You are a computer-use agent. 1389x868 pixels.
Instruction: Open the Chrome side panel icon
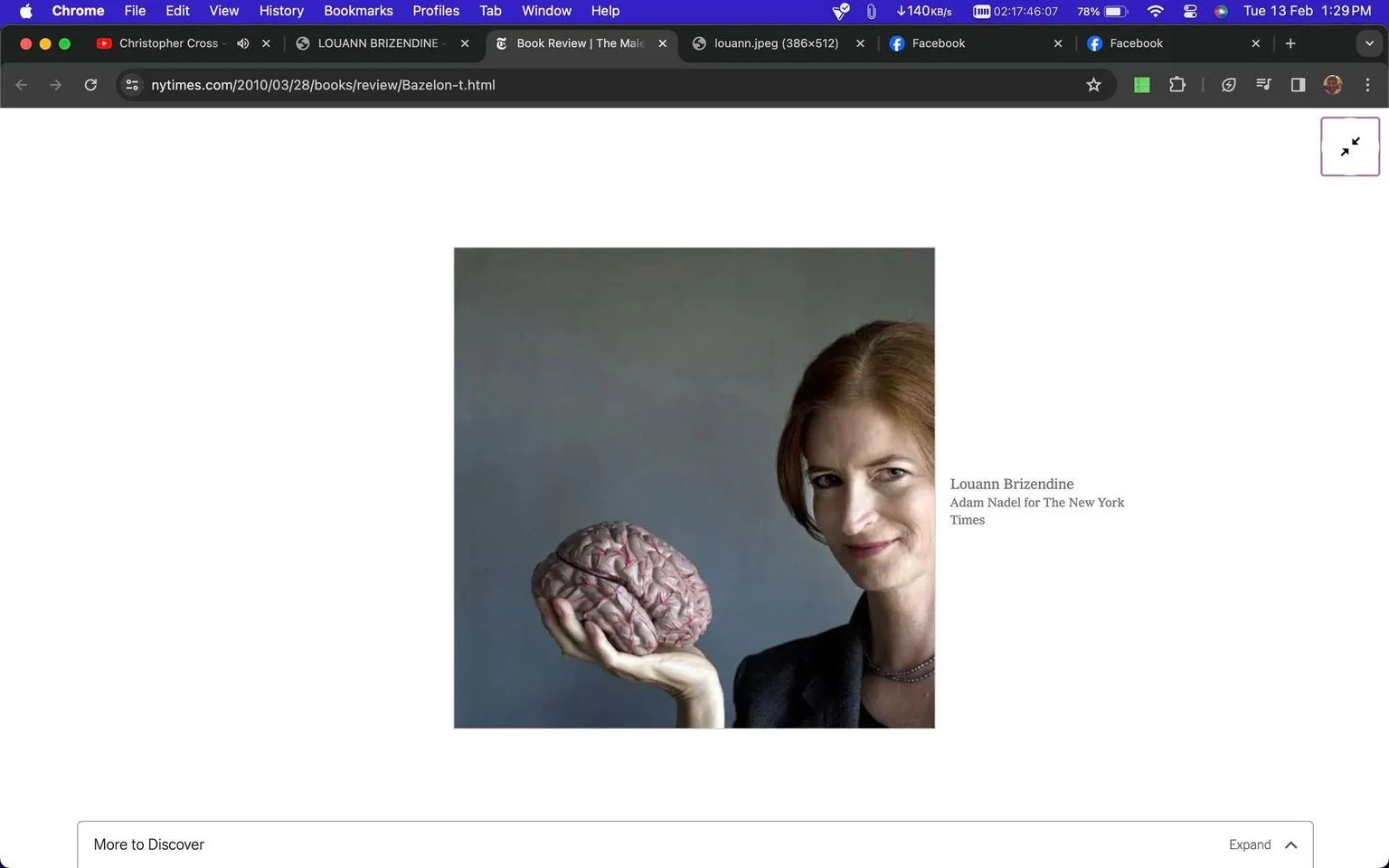1298,85
